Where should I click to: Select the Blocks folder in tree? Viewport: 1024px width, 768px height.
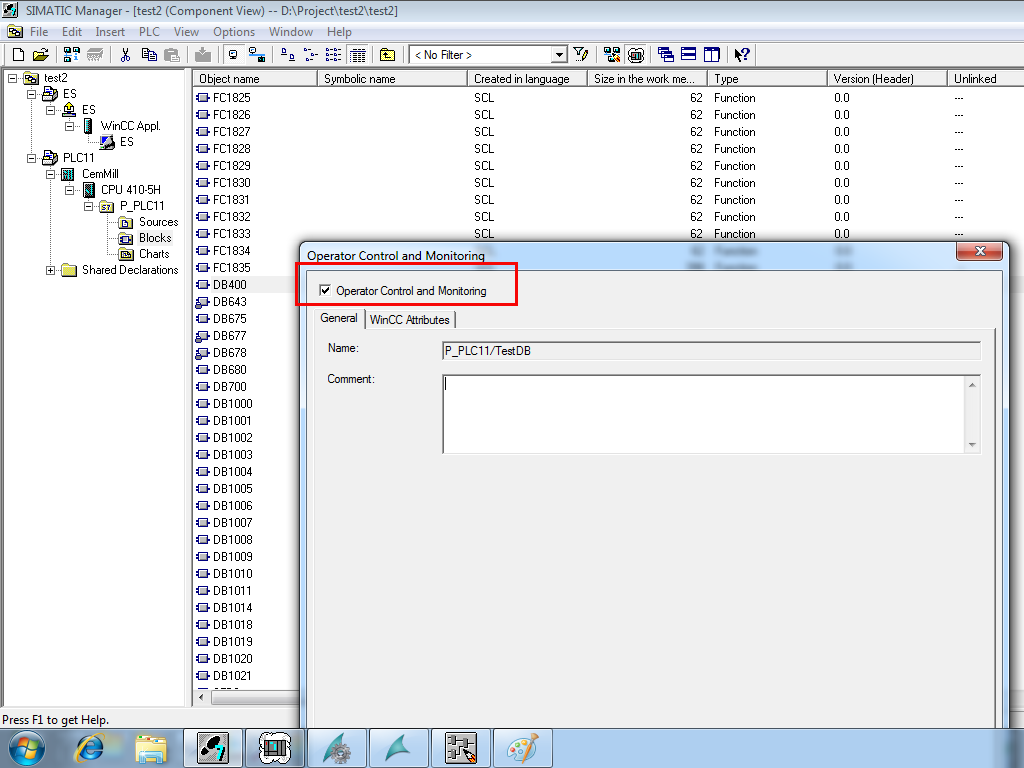coord(155,238)
